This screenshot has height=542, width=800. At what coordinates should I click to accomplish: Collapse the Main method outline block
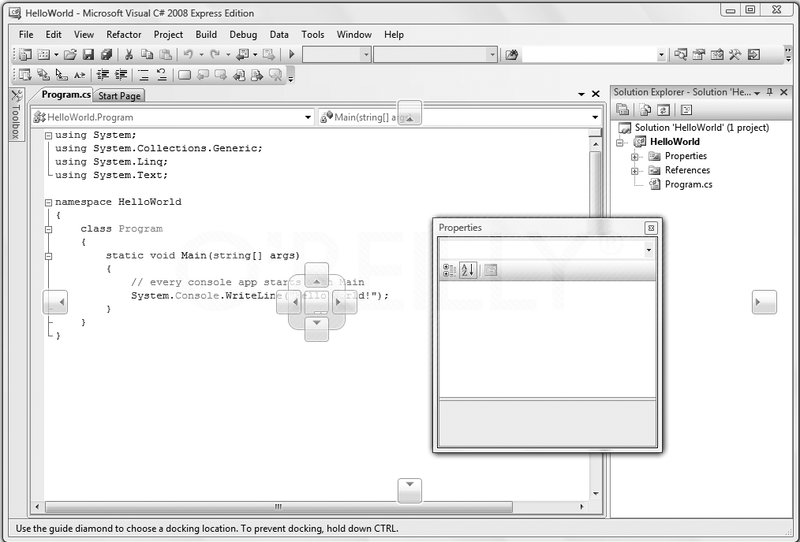(48, 256)
